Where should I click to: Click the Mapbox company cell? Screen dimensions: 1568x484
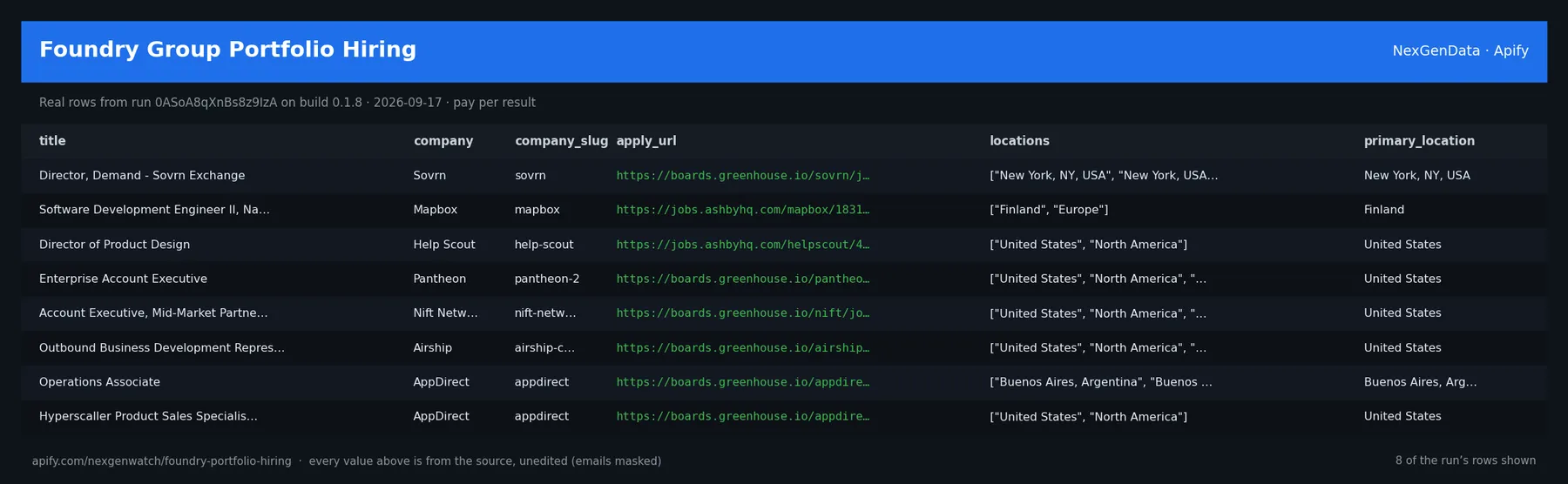point(436,210)
